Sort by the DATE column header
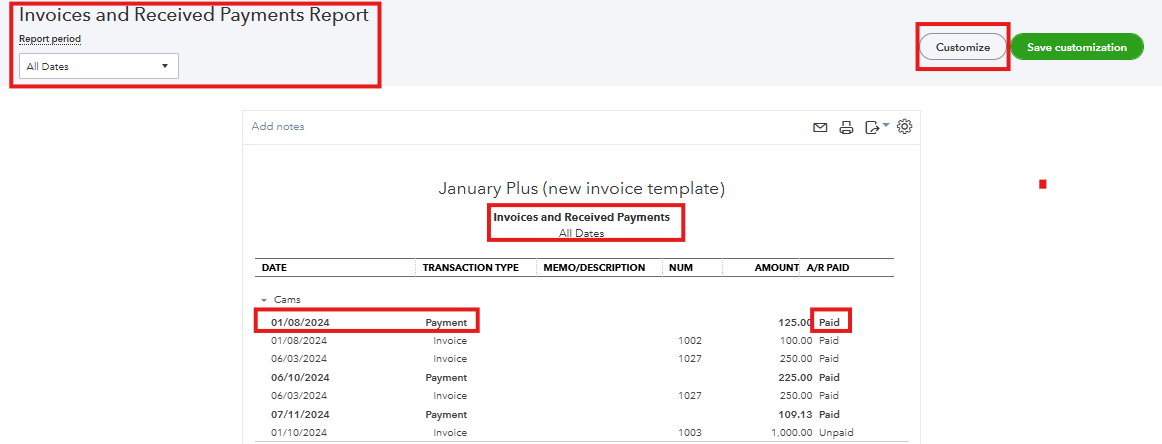1162x444 pixels. (274, 268)
